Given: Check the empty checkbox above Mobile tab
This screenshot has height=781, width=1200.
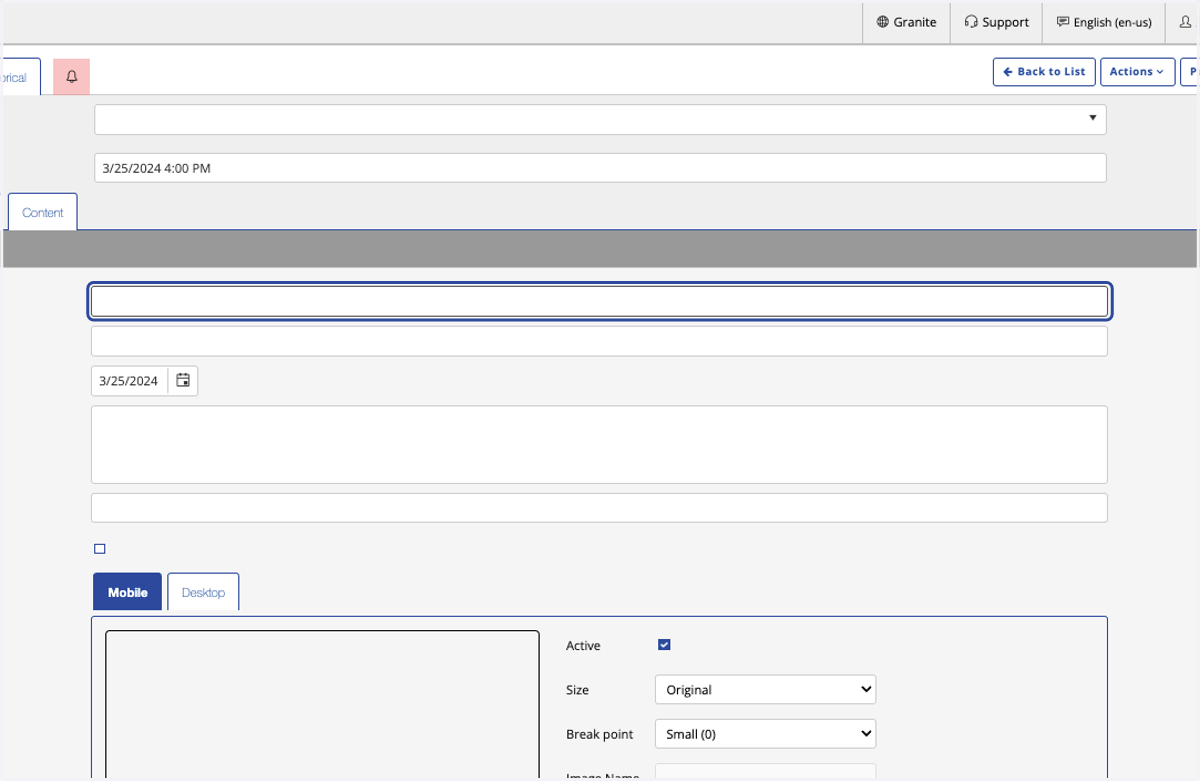Looking at the screenshot, I should (x=99, y=549).
